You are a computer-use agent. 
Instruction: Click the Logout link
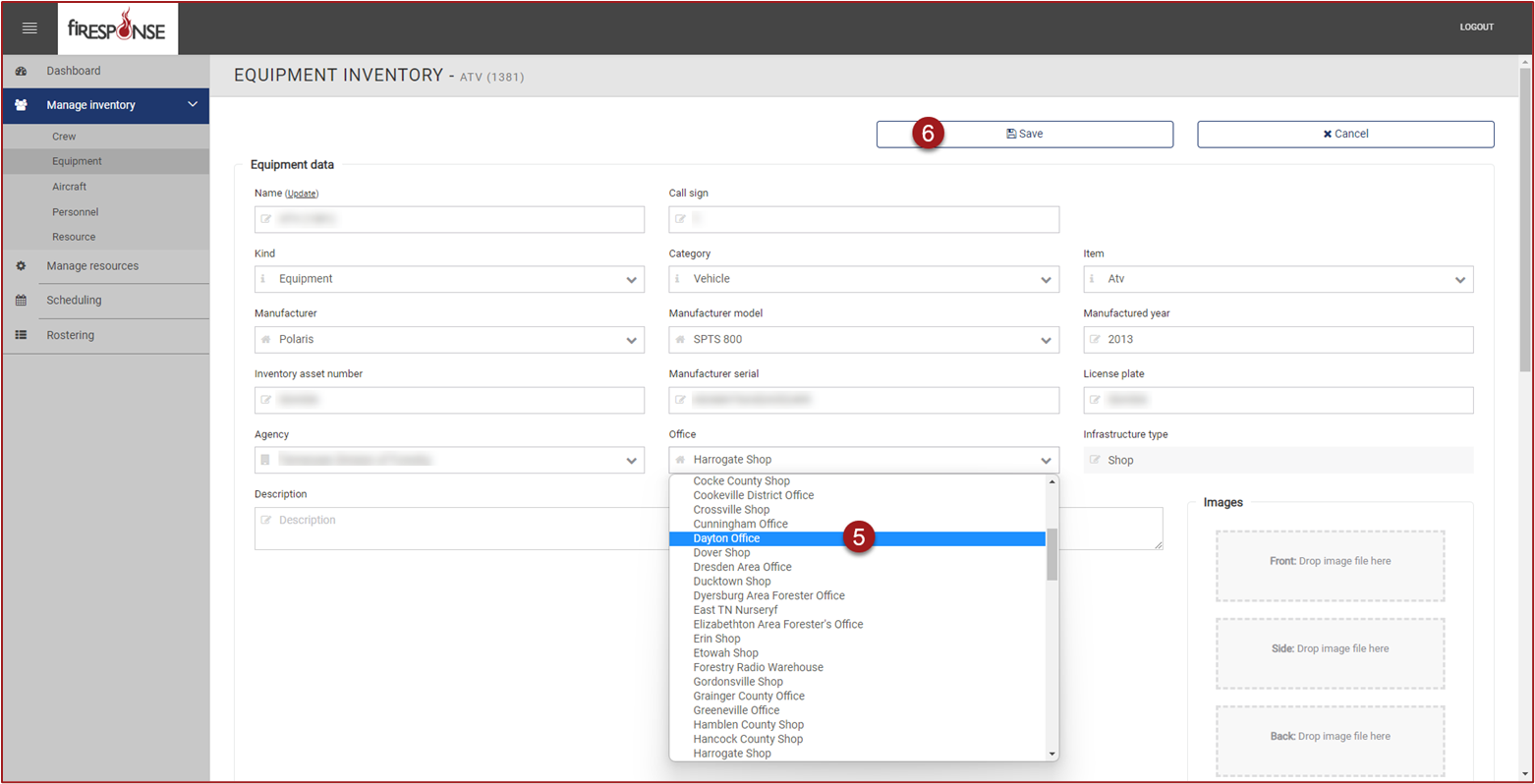(x=1476, y=28)
